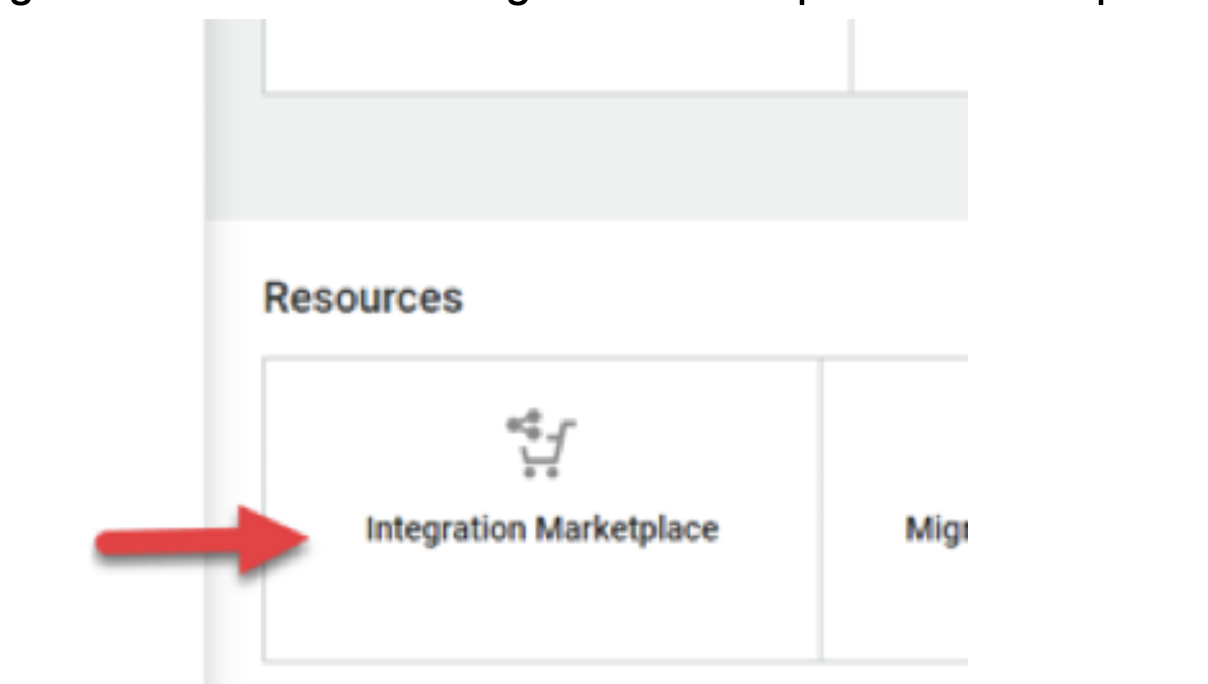This screenshot has width=1208, height=684.
Task: Open the Integration Marketplace label link
Action: (x=543, y=530)
